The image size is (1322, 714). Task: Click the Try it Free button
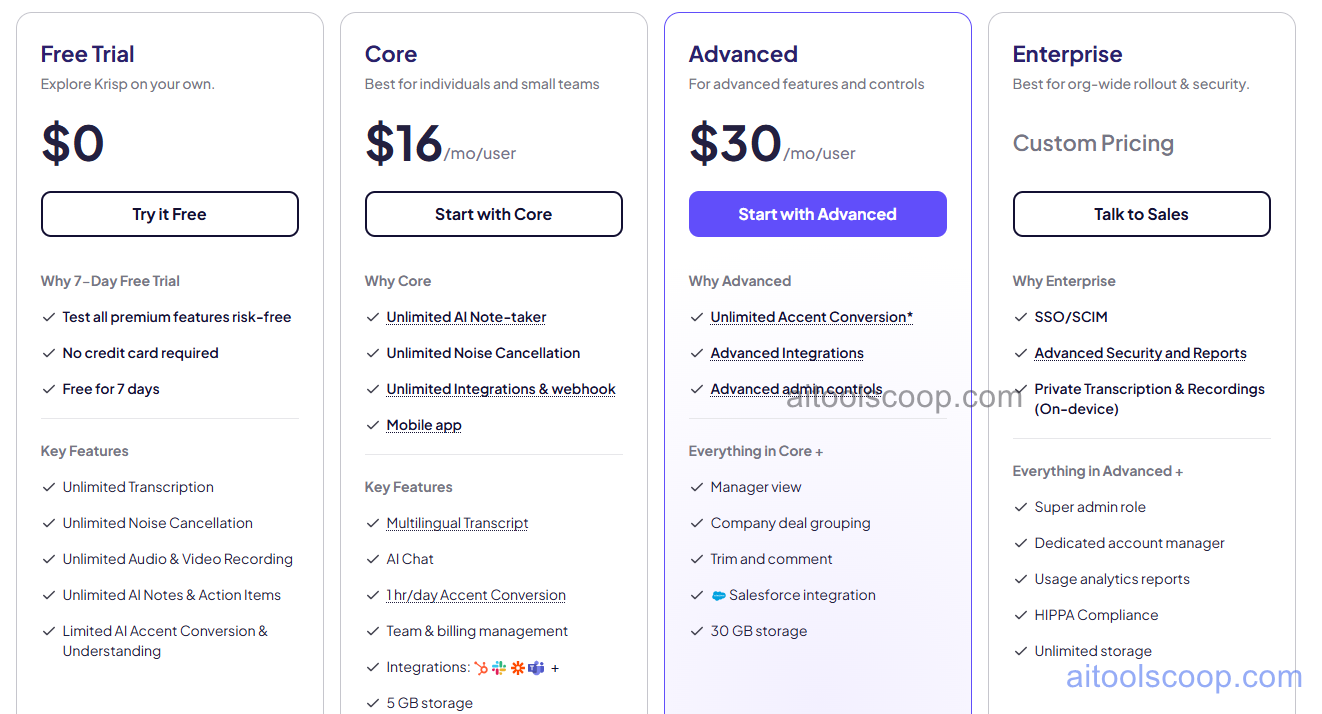pyautogui.click(x=169, y=214)
